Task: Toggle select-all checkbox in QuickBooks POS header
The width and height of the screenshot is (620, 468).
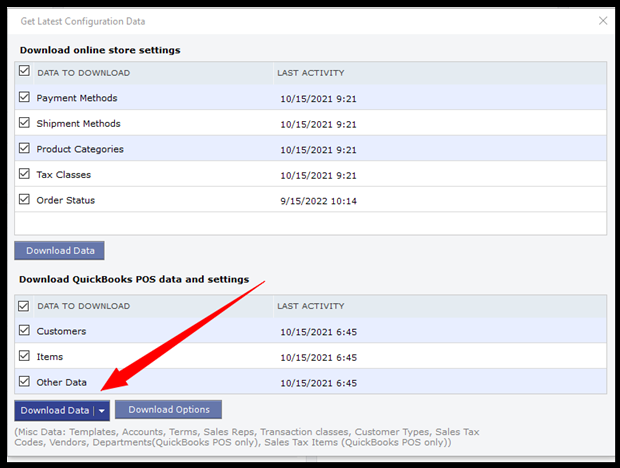Action: (24, 306)
